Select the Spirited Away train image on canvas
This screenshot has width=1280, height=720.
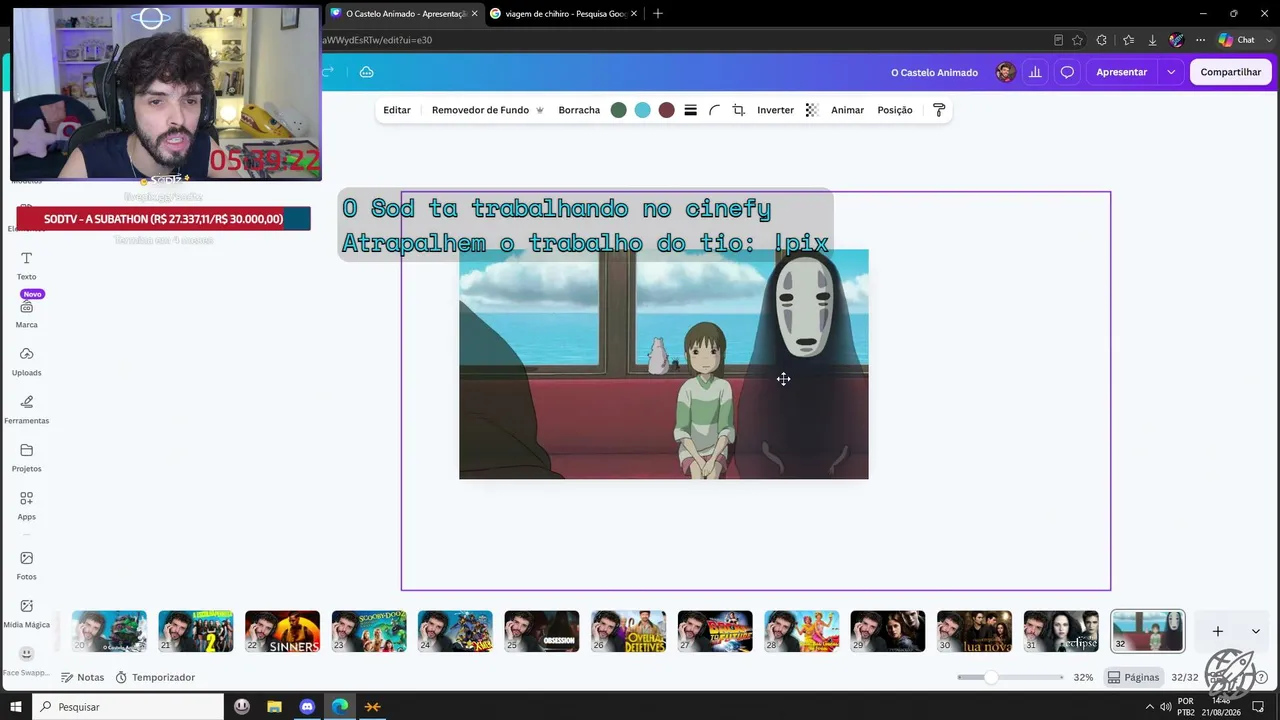664,364
